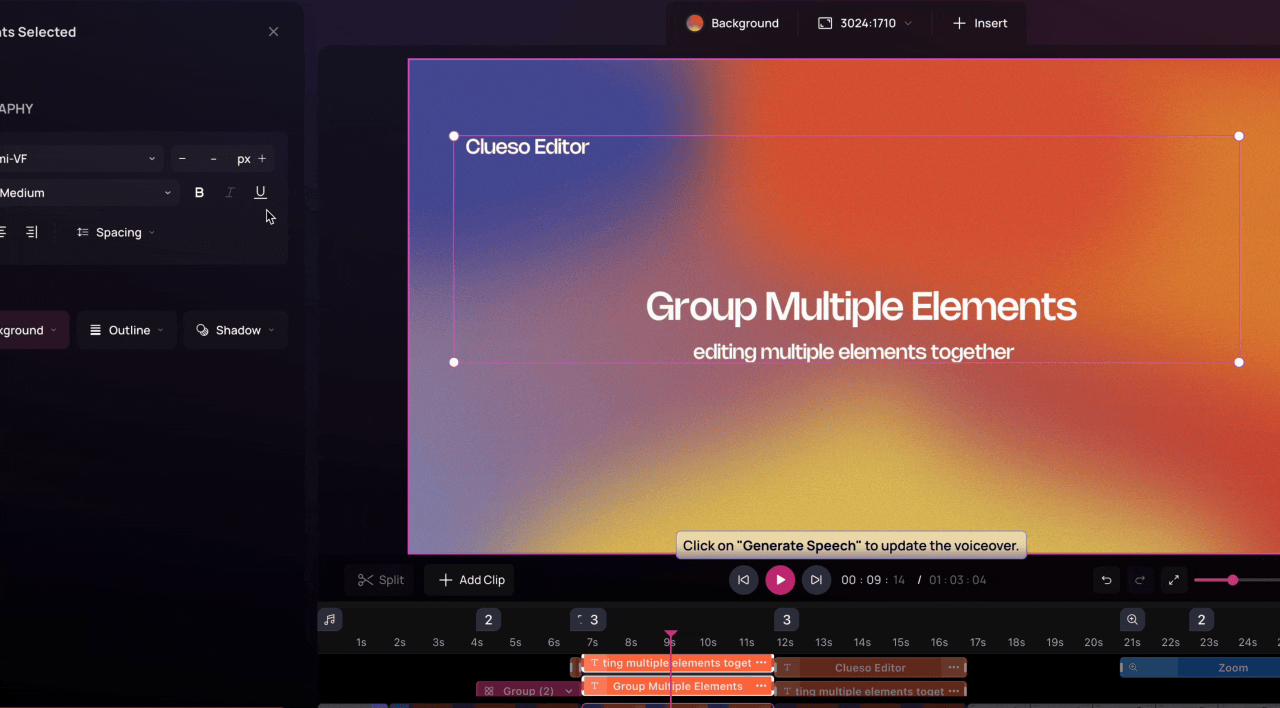Select the Group Multiple Elements timeline clip
This screenshot has height=708, width=1280.
[x=677, y=686]
